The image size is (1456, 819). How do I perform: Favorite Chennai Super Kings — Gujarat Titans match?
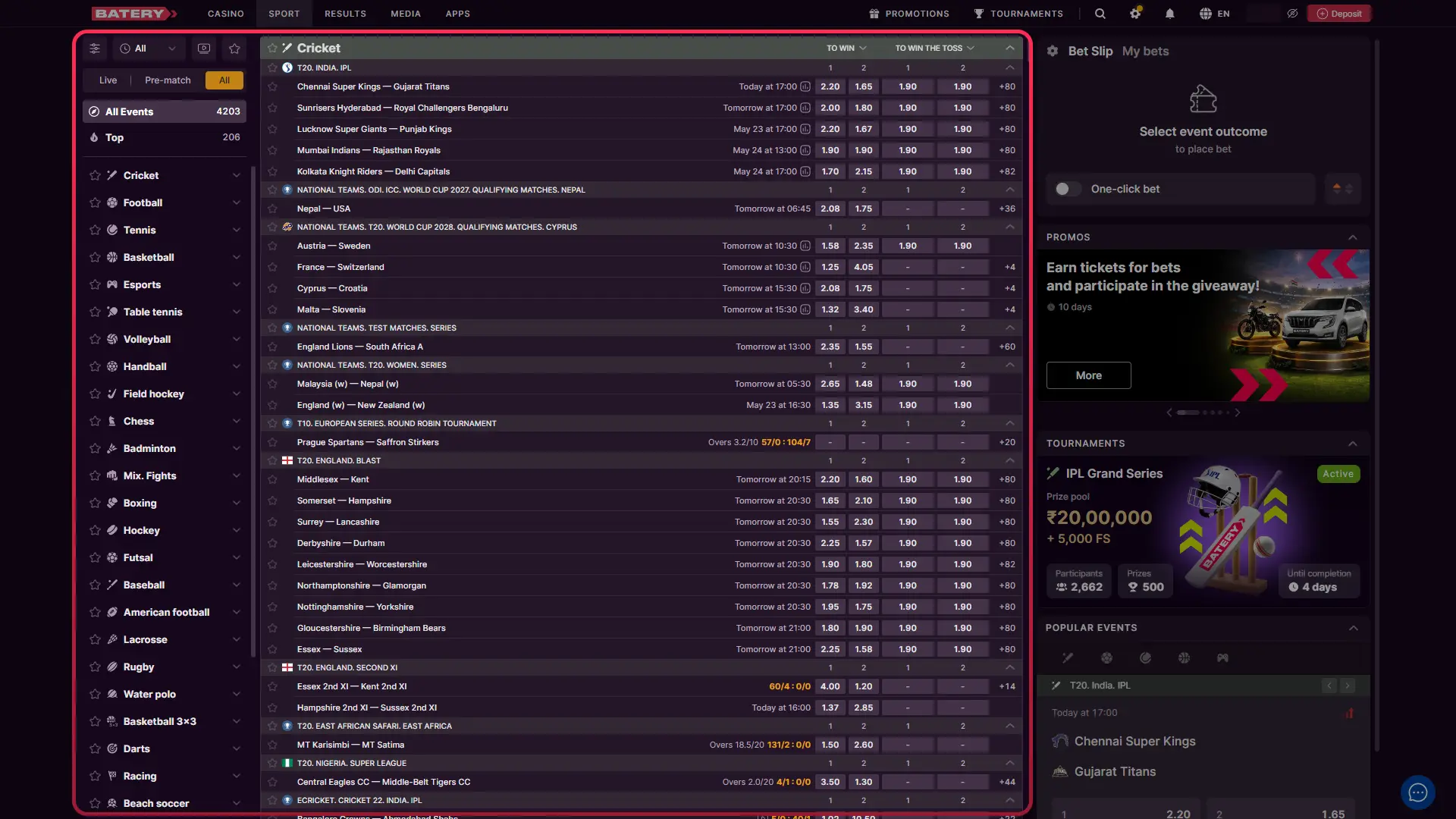pyautogui.click(x=272, y=86)
